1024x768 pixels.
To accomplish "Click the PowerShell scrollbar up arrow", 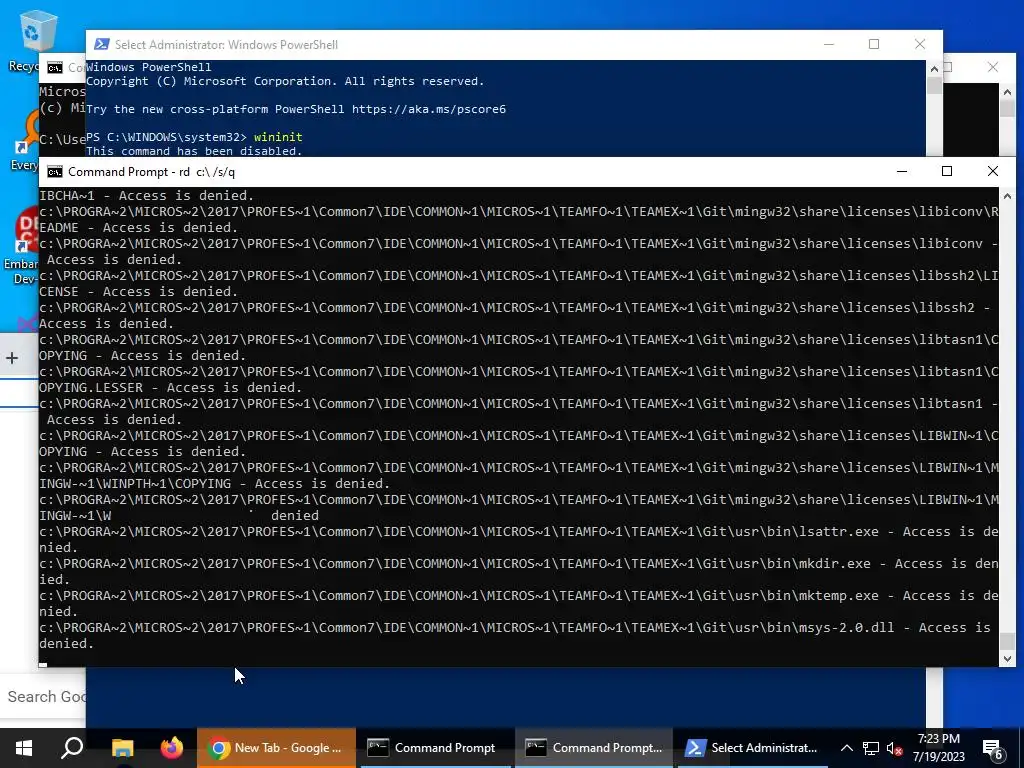I will tap(934, 69).
